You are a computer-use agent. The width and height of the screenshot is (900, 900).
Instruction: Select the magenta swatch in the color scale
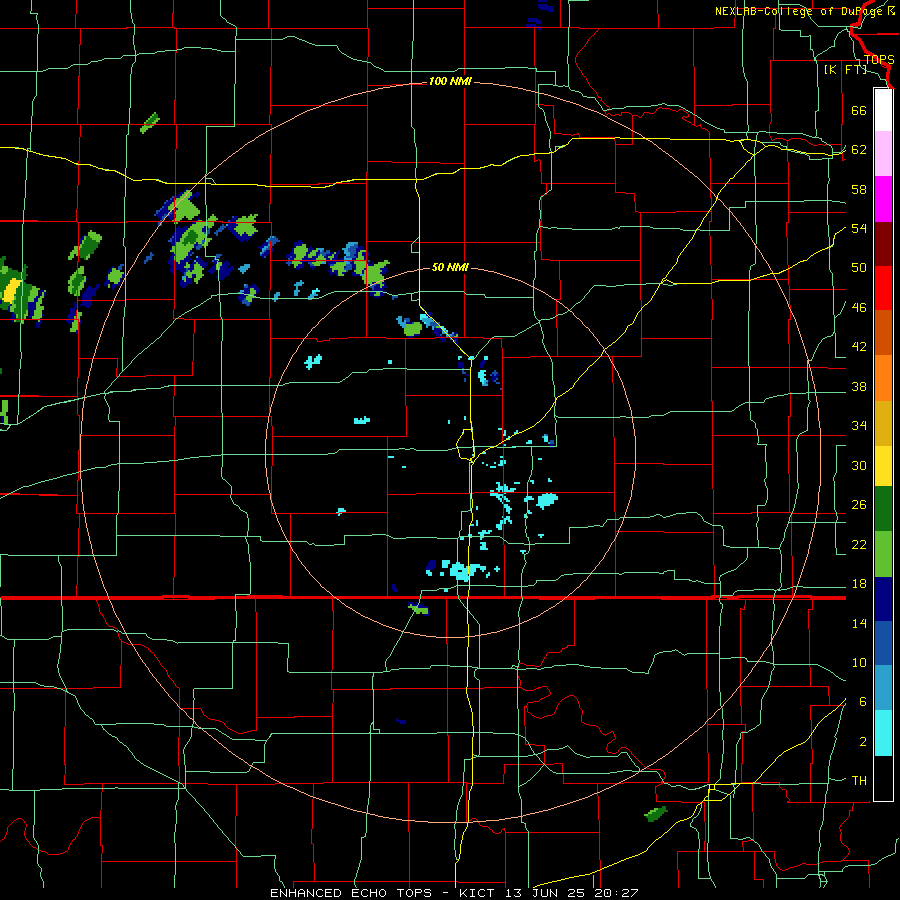pos(883,199)
